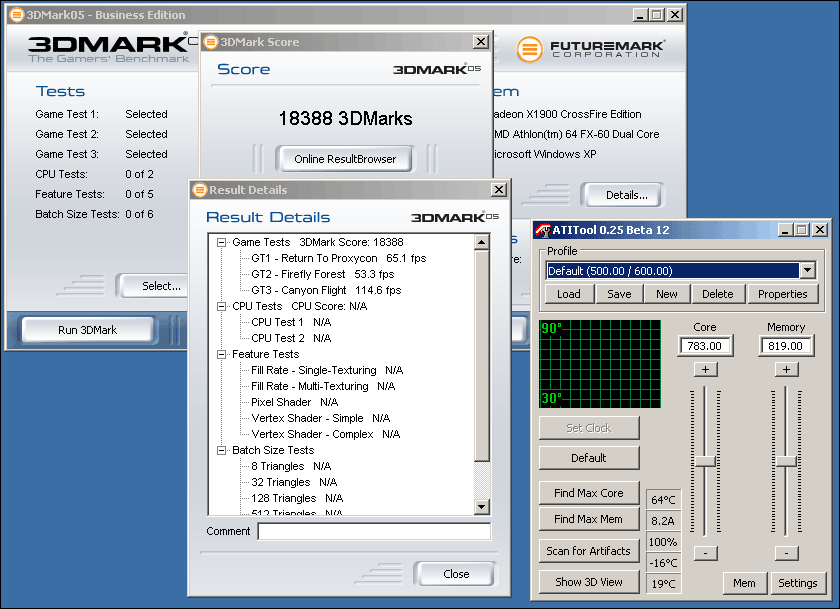Viewport: 840px width, 609px height.
Task: Select 8 Triangles row
Action: click(x=291, y=467)
